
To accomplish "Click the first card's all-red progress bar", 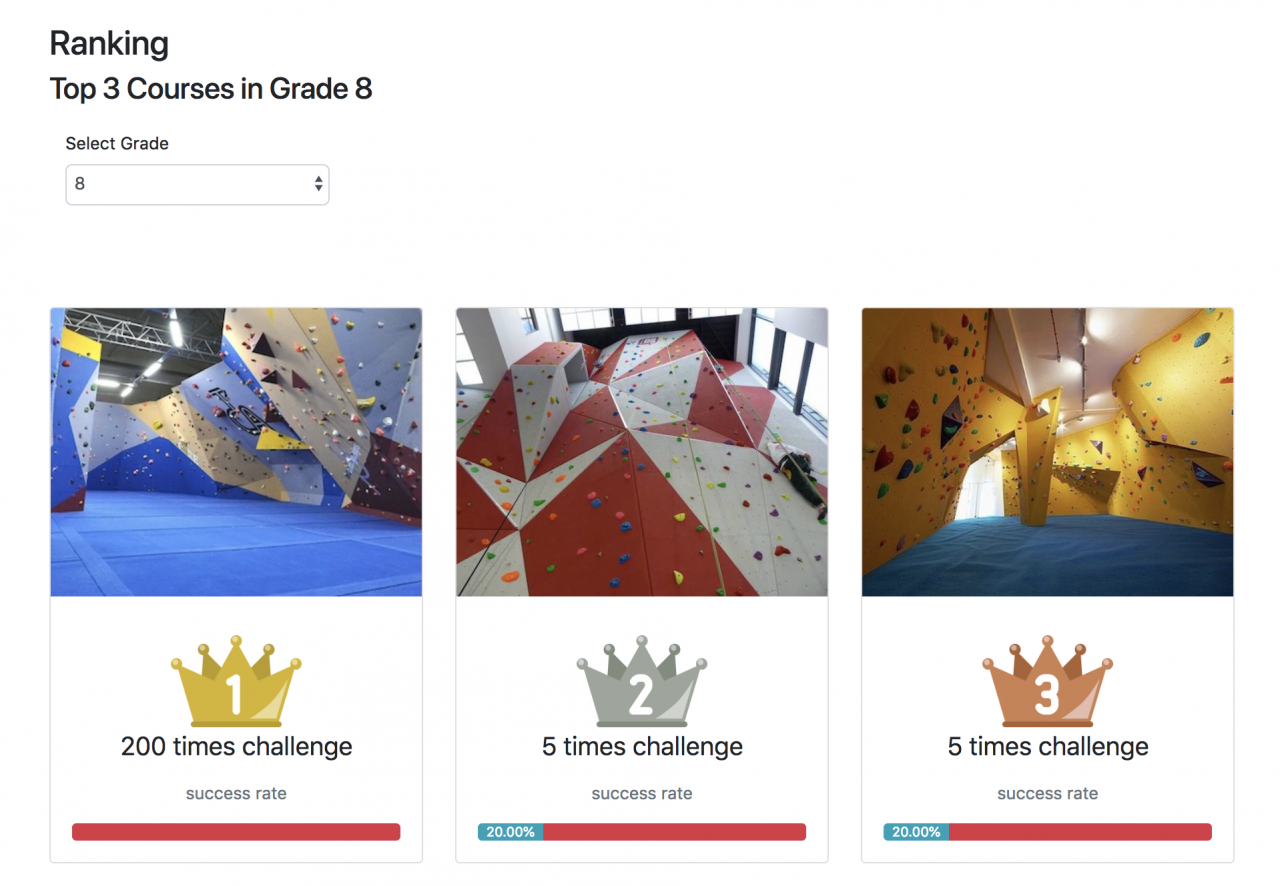I will click(236, 832).
